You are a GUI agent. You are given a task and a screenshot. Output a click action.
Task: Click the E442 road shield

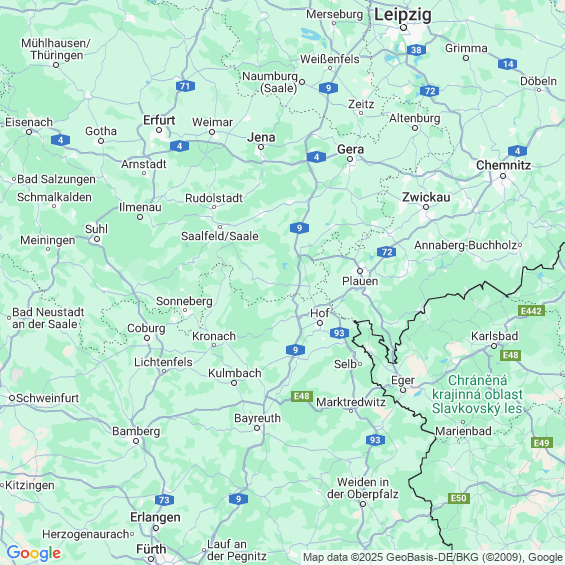pos(531,311)
